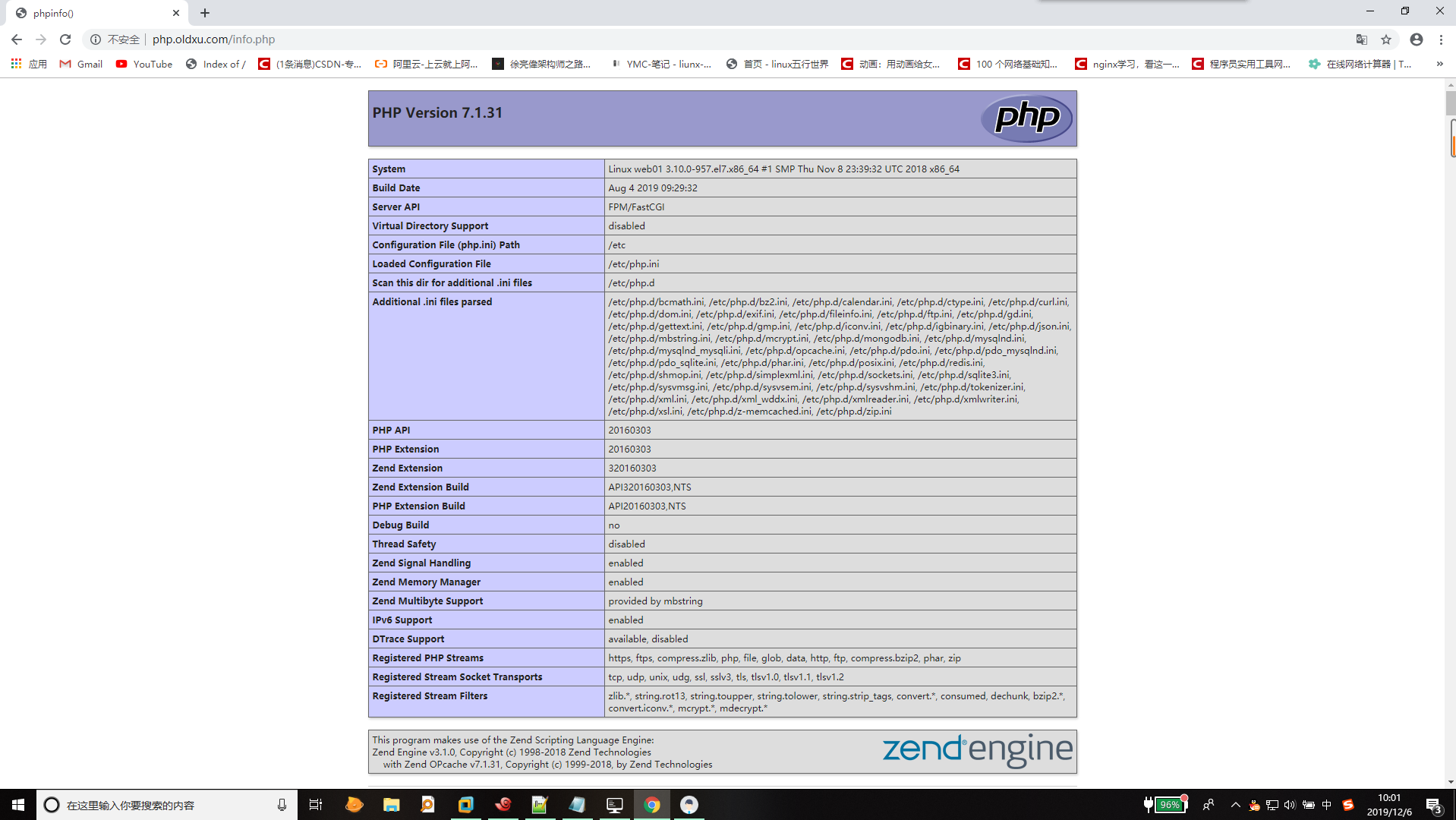
Task: Click the browser forward arrow
Action: click(x=41, y=39)
